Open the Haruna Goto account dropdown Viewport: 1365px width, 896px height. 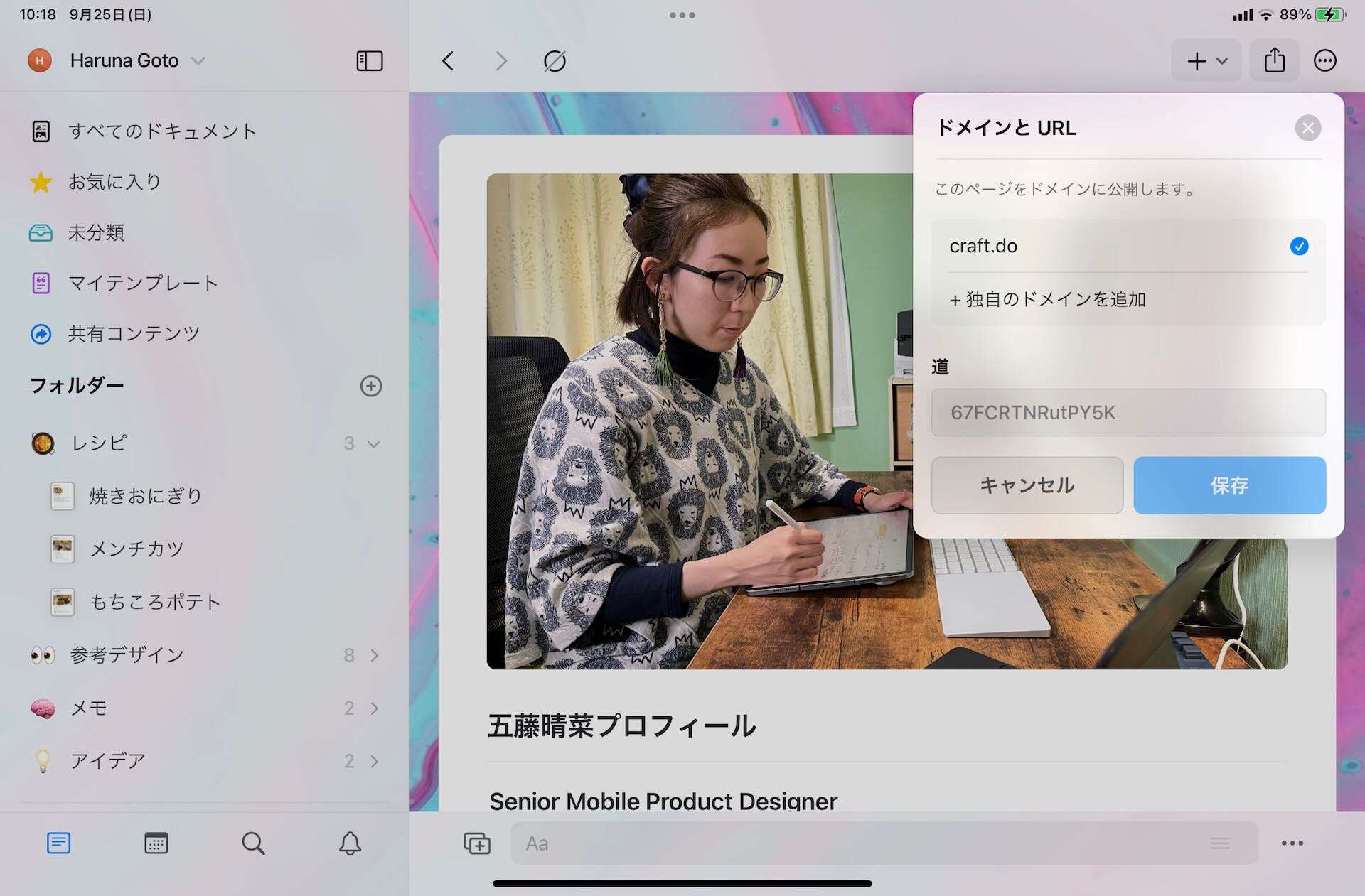point(198,61)
